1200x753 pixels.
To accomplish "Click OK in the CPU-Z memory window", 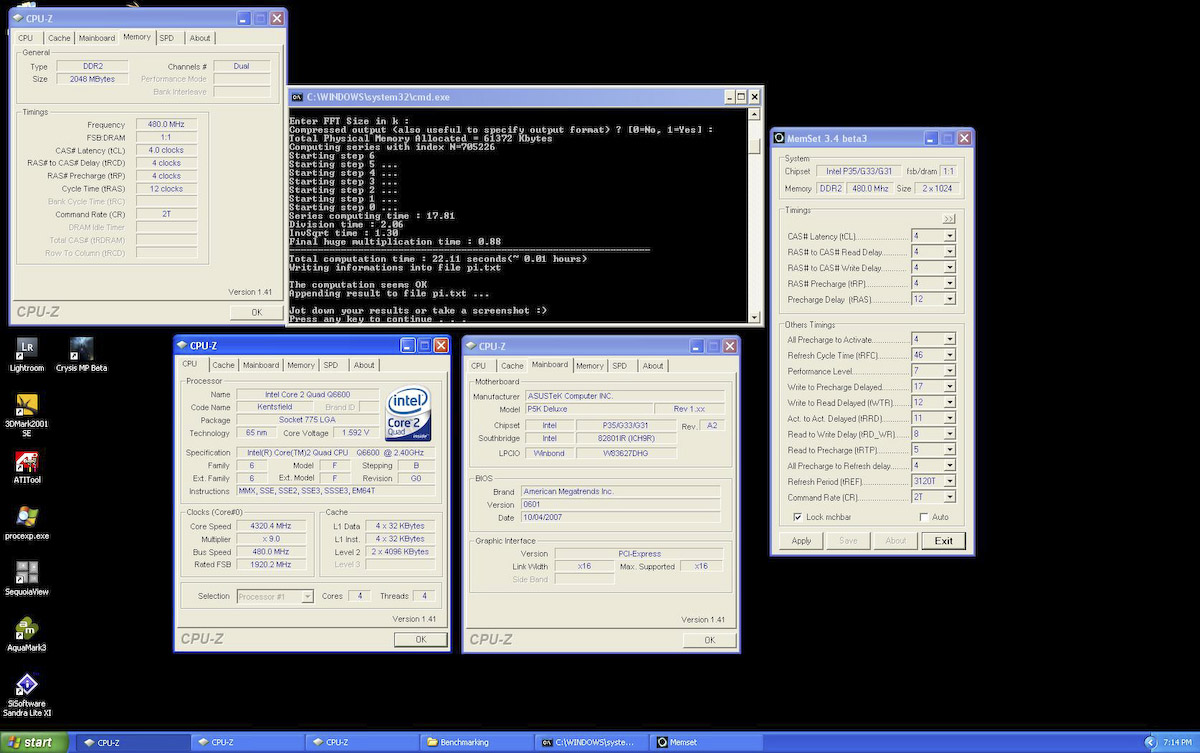I will 256,312.
